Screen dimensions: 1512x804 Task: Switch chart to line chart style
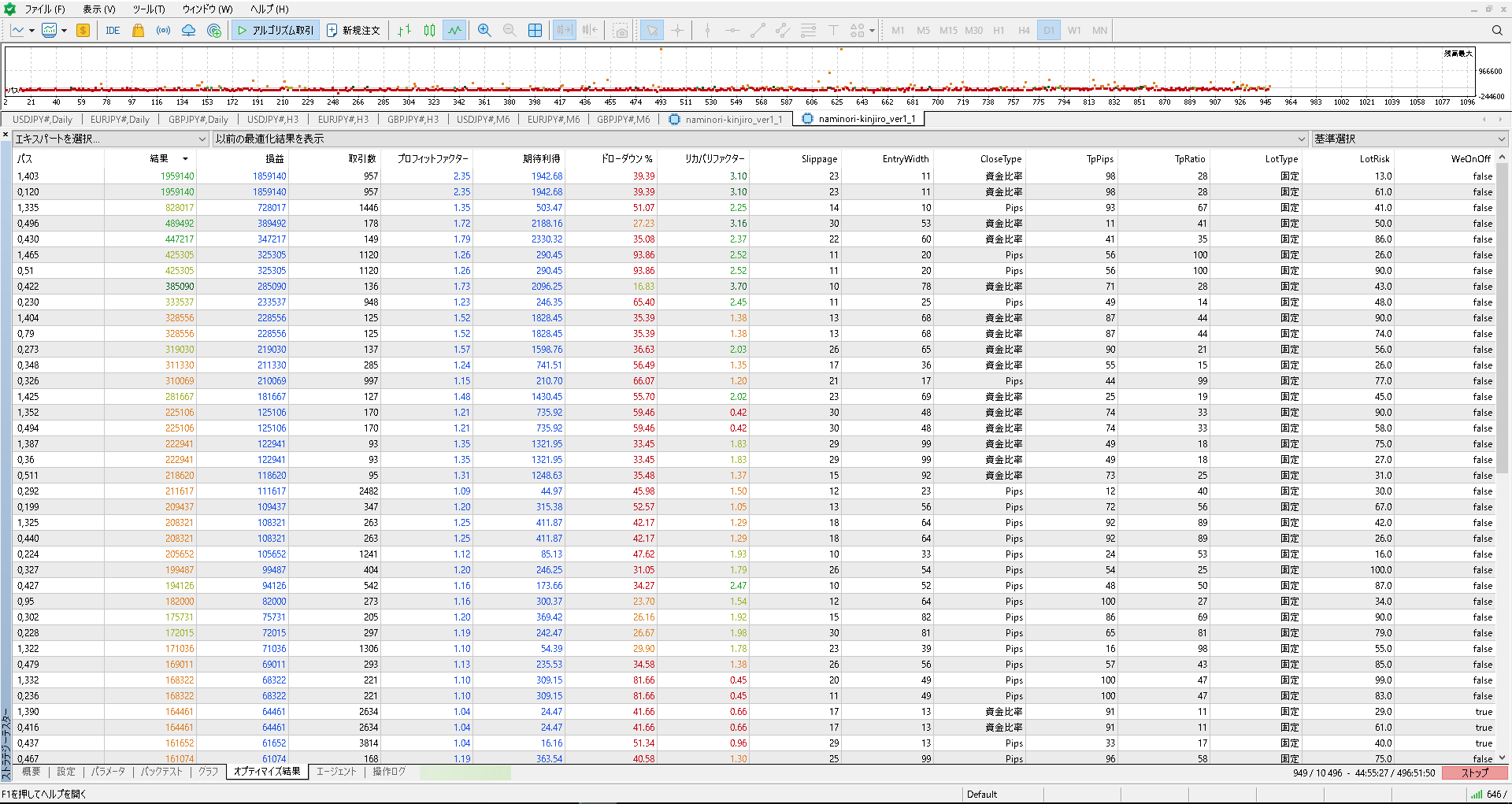(x=454, y=31)
